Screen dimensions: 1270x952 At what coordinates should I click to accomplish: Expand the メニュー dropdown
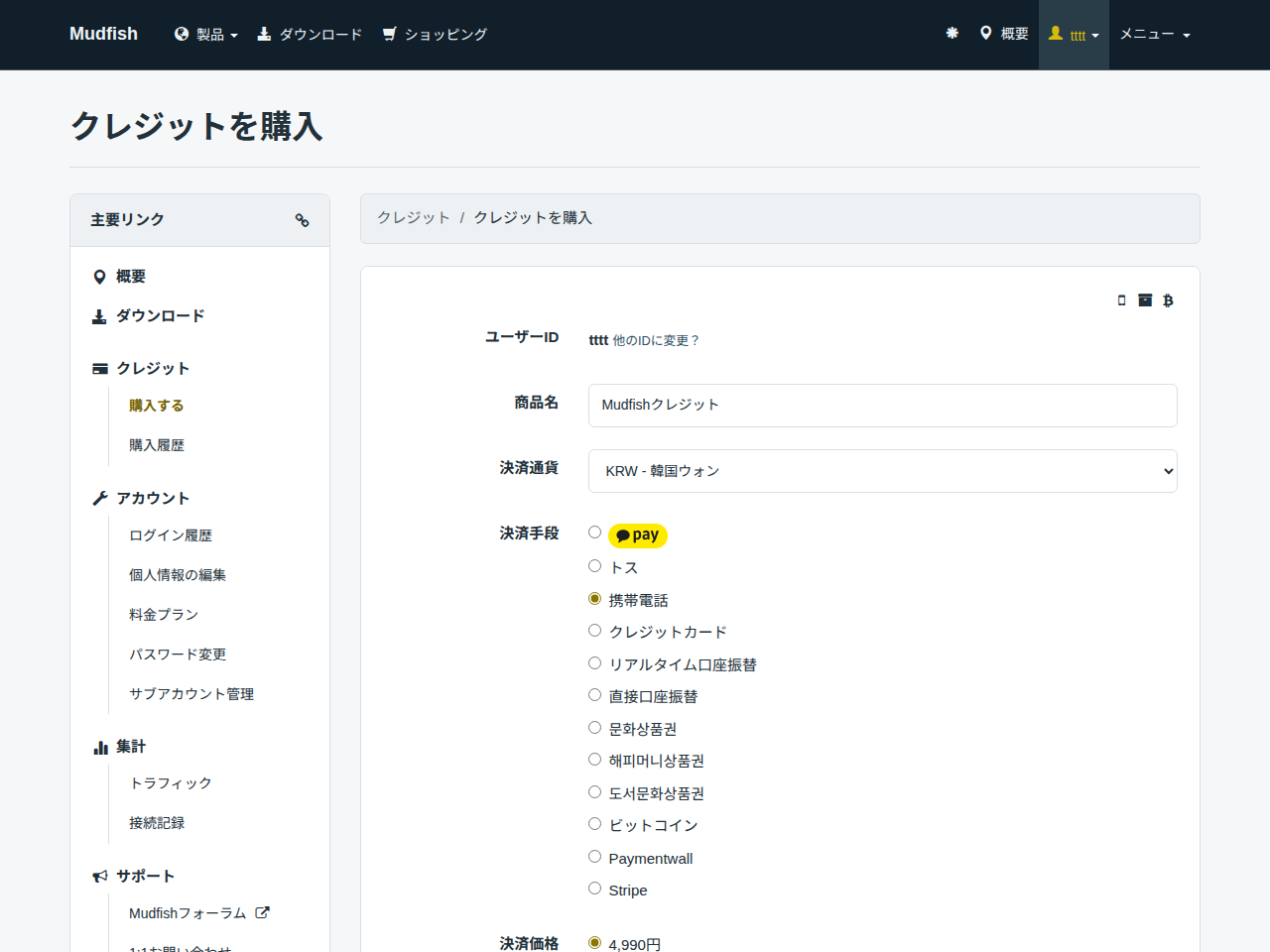[1155, 35]
